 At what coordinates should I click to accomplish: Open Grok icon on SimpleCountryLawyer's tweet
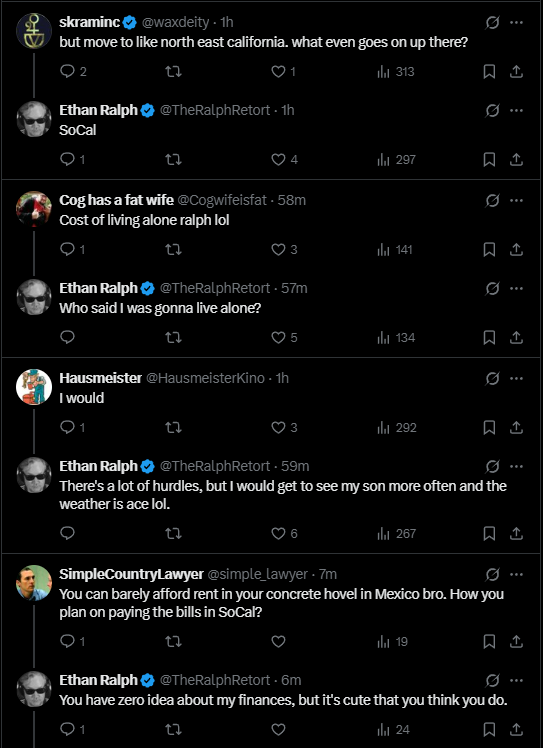pos(492,574)
